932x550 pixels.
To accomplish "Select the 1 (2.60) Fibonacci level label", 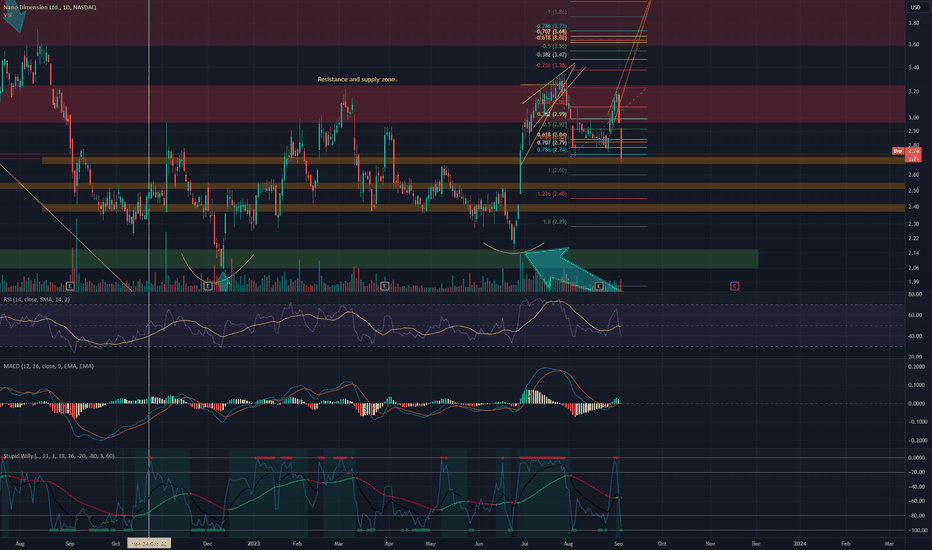I will (557, 171).
